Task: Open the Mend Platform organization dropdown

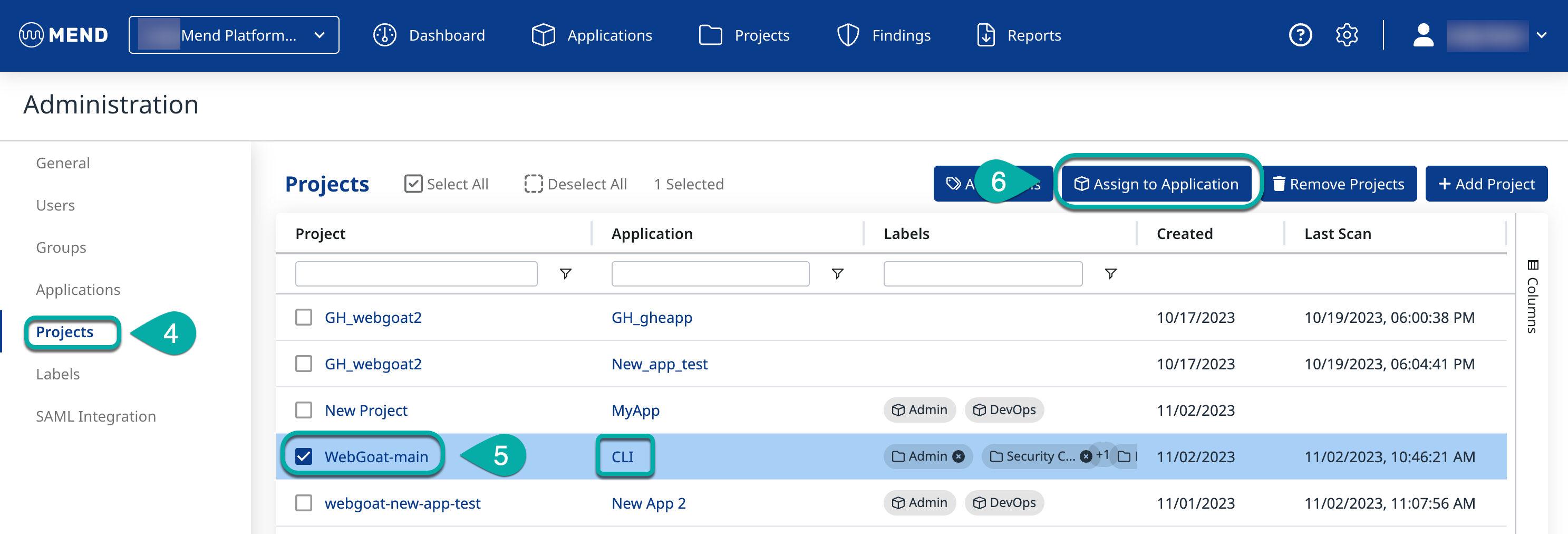Action: click(234, 35)
